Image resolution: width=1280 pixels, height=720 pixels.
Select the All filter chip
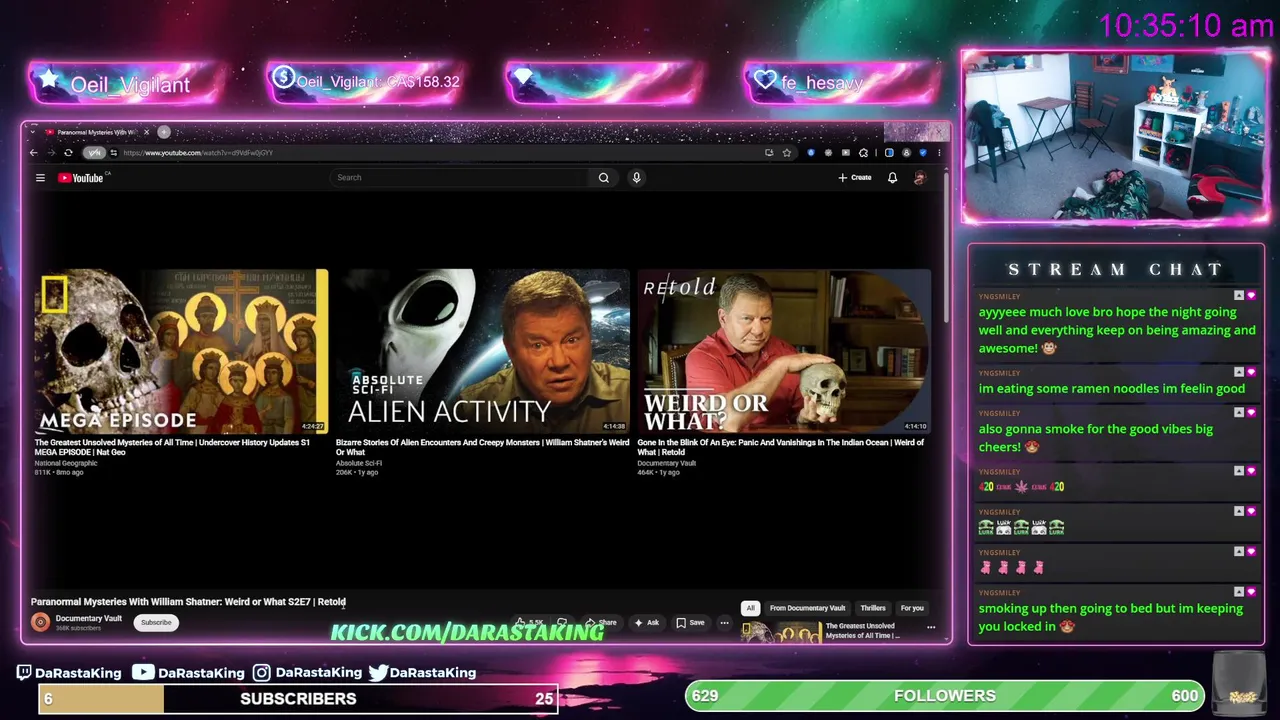tap(750, 608)
